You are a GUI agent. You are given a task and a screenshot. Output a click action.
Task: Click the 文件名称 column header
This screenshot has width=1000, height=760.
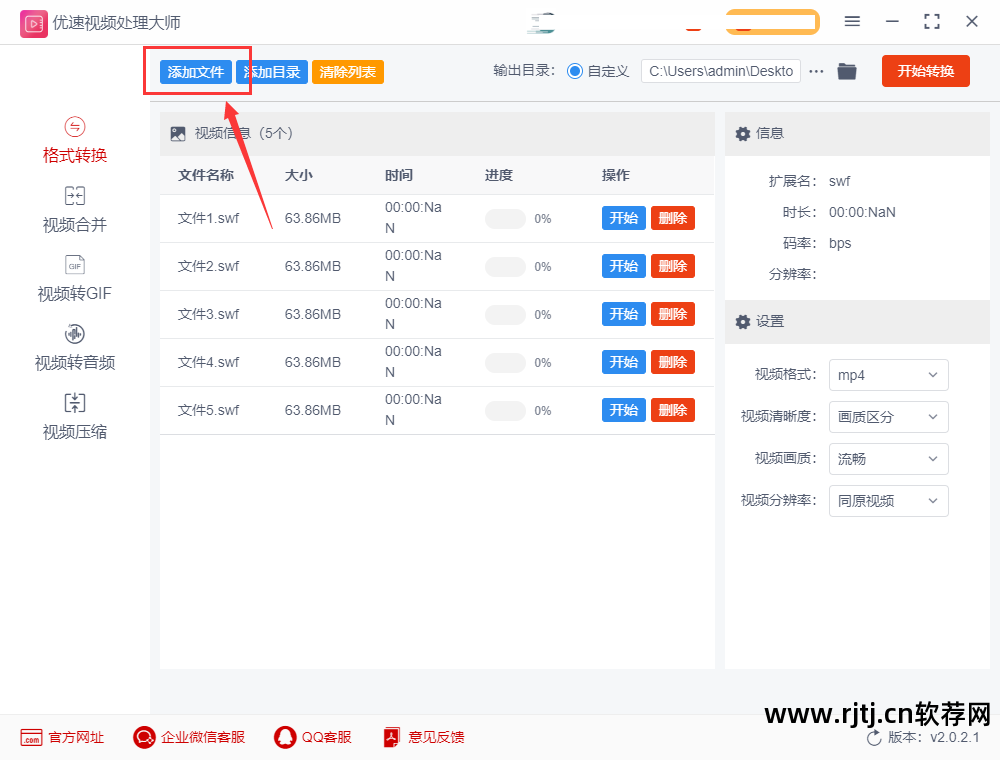point(206,175)
